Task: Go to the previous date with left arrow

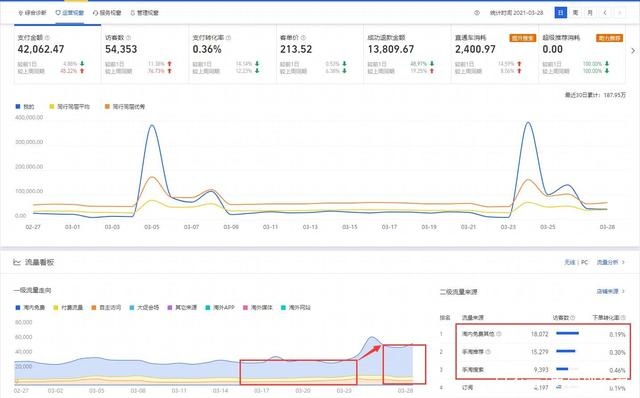Action: click(605, 13)
